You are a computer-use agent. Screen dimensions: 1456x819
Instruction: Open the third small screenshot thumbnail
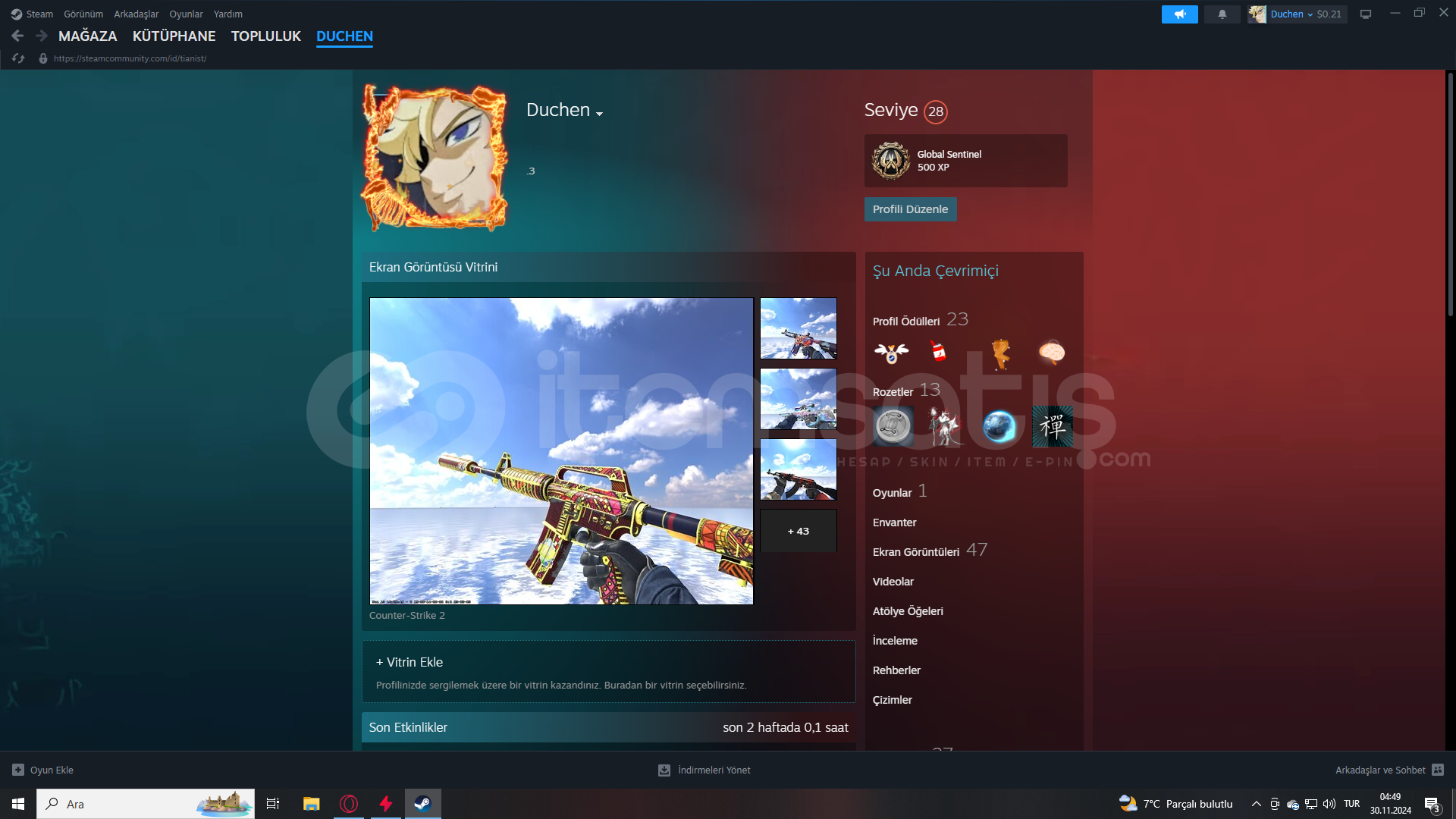[799, 469]
